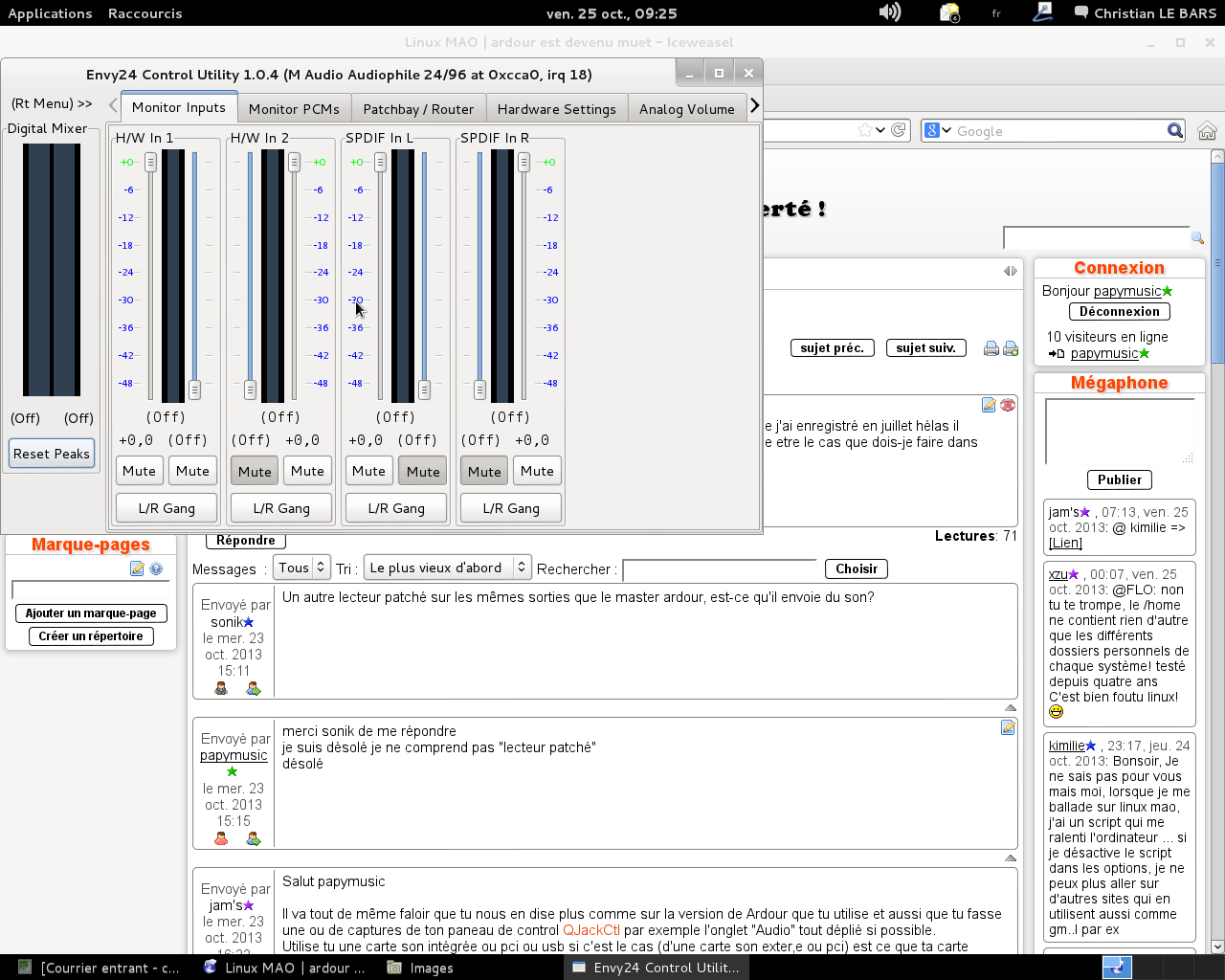Click the reload page icon in address bar
1225x980 pixels.
click(899, 130)
